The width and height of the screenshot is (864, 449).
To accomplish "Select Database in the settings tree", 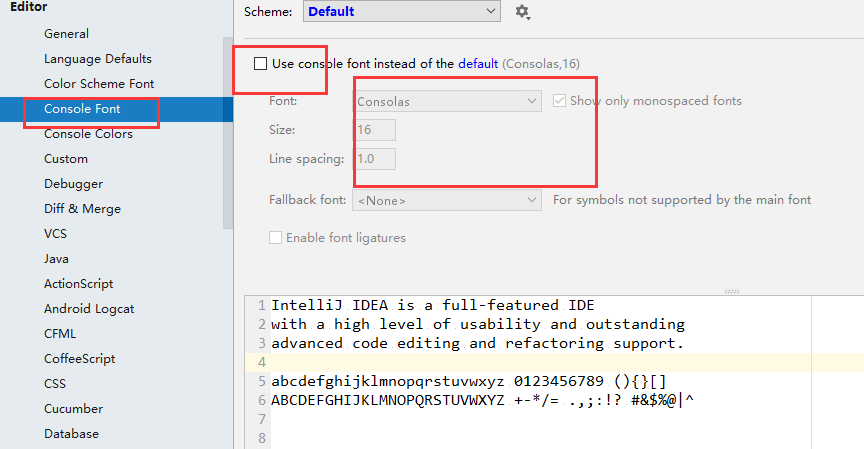I will coord(71,434).
